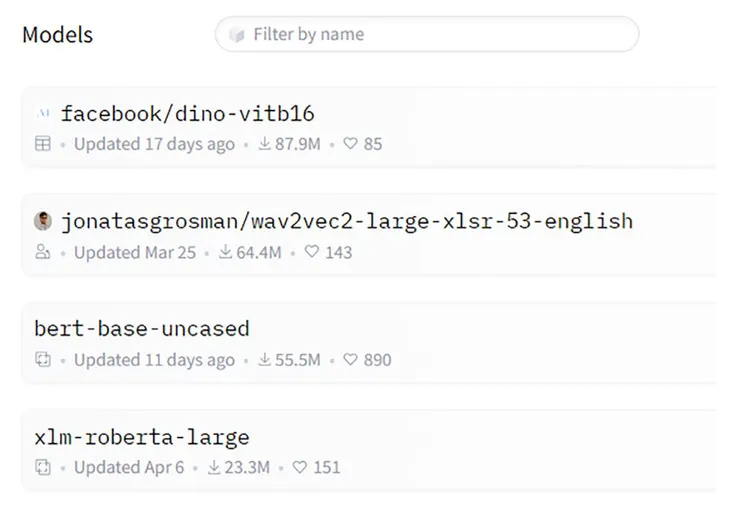Open the bert-base-uncased model page
The width and height of the screenshot is (740, 507).
(x=142, y=329)
